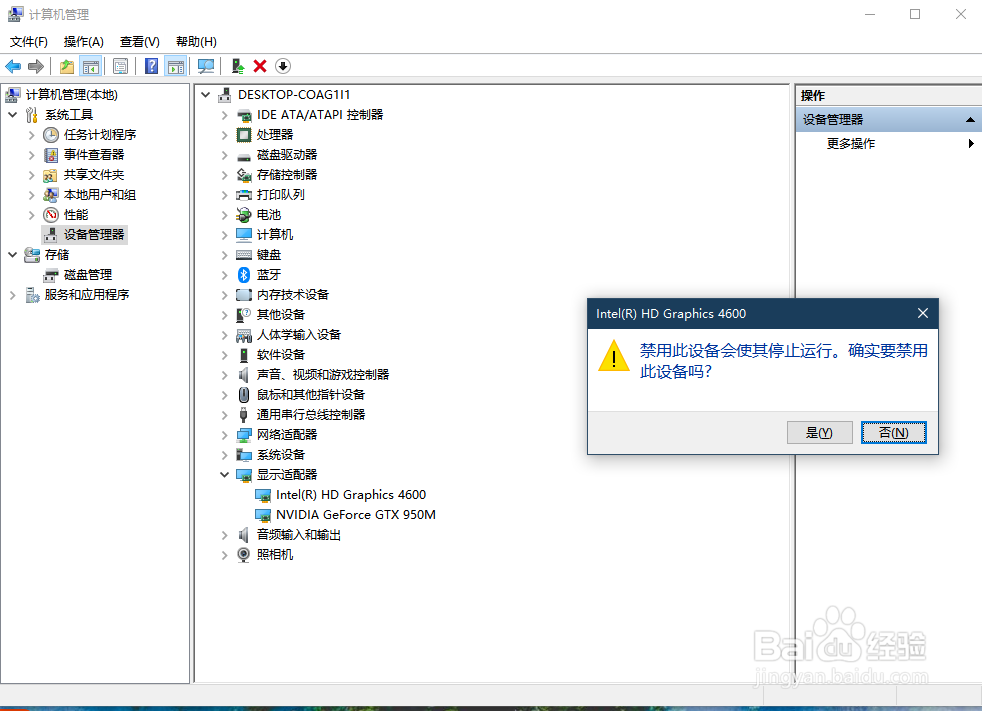Image resolution: width=982 pixels, height=711 pixels.
Task: Select the 人体学输入设备 category
Action: point(299,335)
